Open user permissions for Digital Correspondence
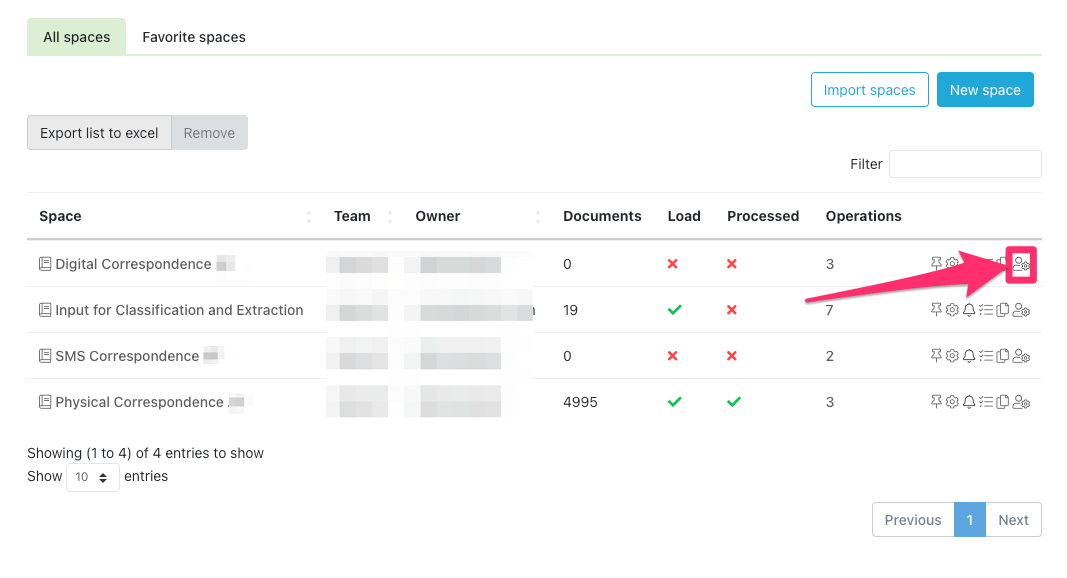The width and height of the screenshot is (1067, 578). [1021, 264]
